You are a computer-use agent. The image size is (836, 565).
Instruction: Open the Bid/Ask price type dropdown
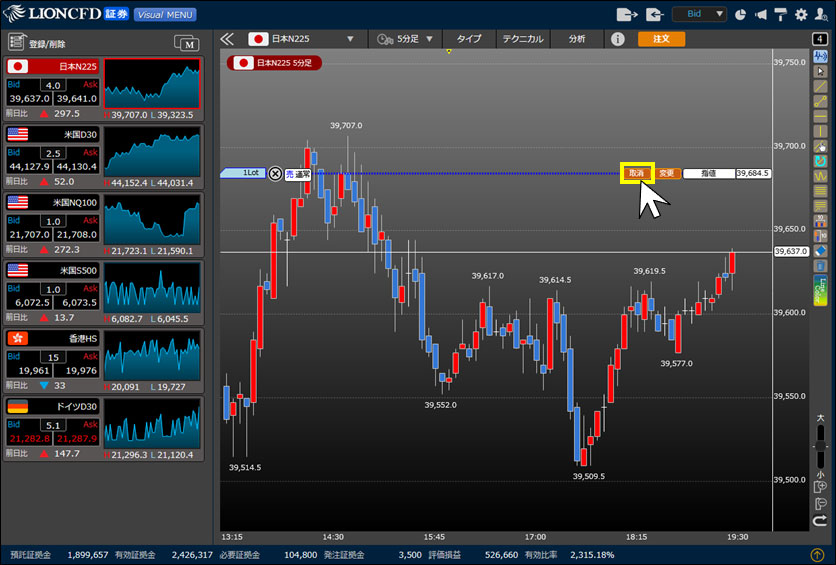700,15
